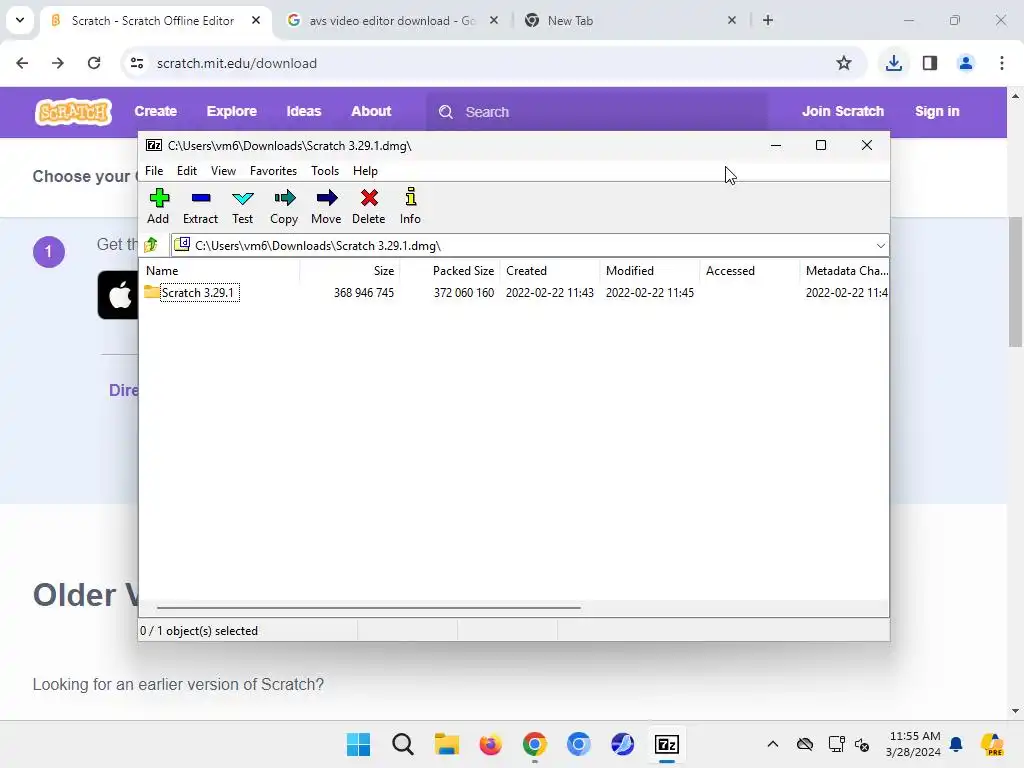1024x768 pixels.
Task: Open the Ideas link on Scratch site
Action: tap(304, 112)
